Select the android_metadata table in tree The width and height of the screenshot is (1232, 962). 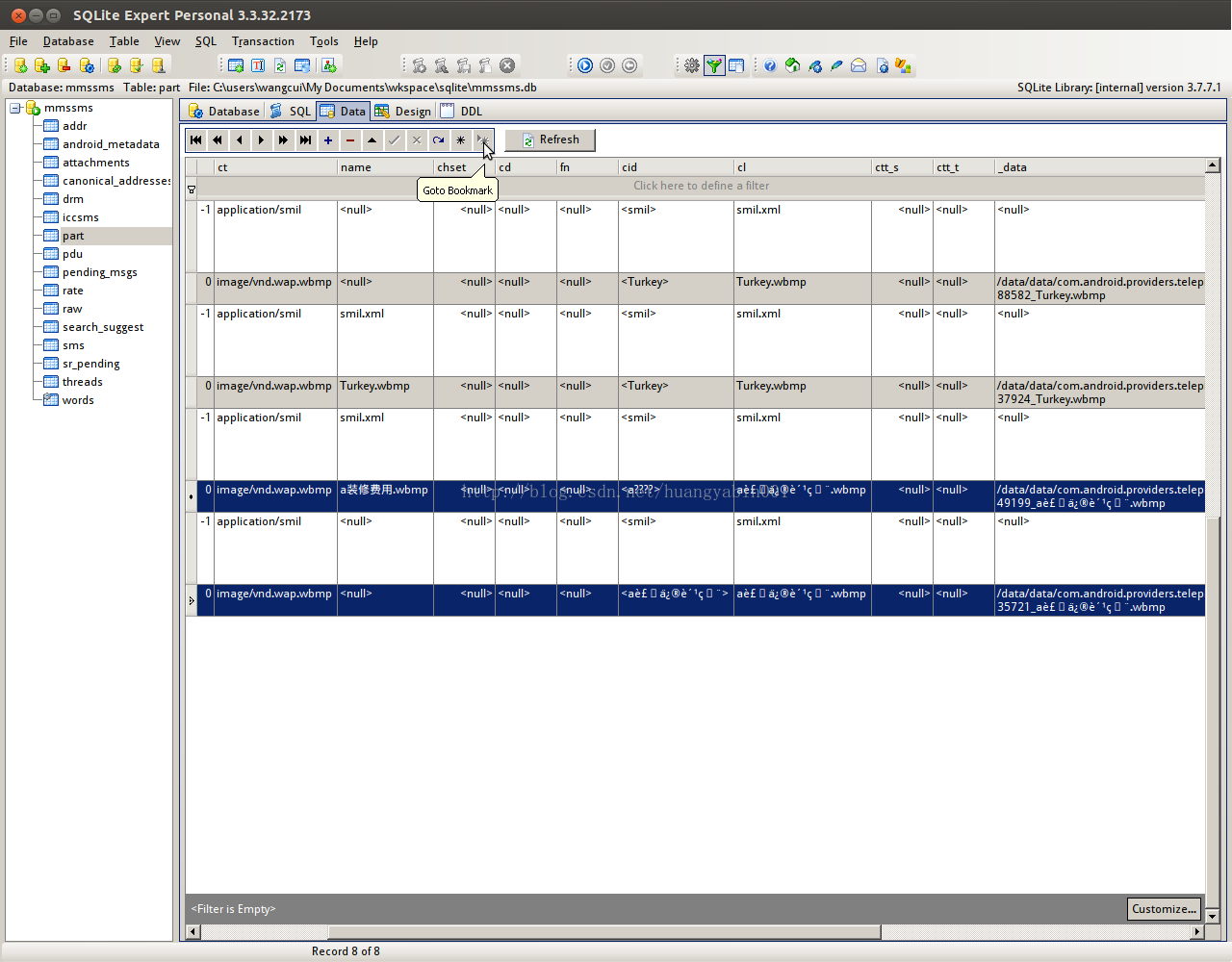pyautogui.click(x=111, y=144)
